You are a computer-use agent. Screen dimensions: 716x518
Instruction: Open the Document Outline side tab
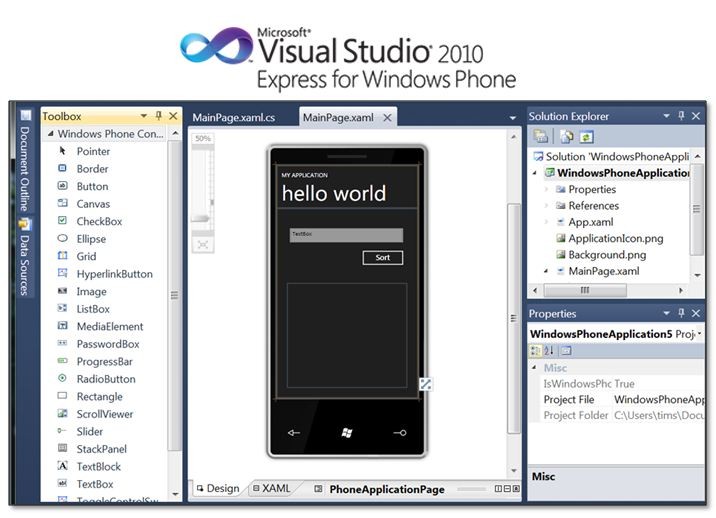click(x=25, y=165)
